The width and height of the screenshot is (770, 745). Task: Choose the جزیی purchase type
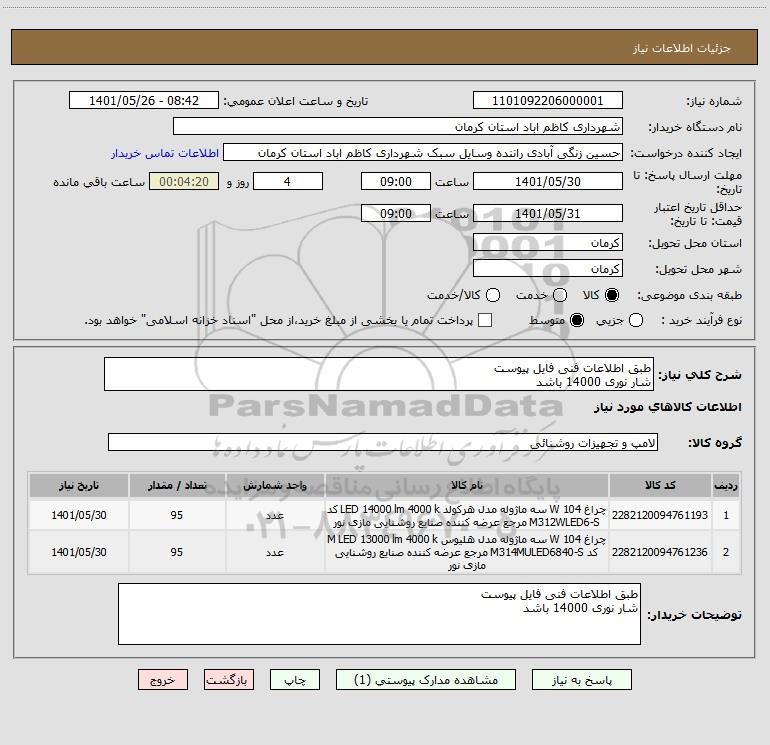(x=636, y=320)
